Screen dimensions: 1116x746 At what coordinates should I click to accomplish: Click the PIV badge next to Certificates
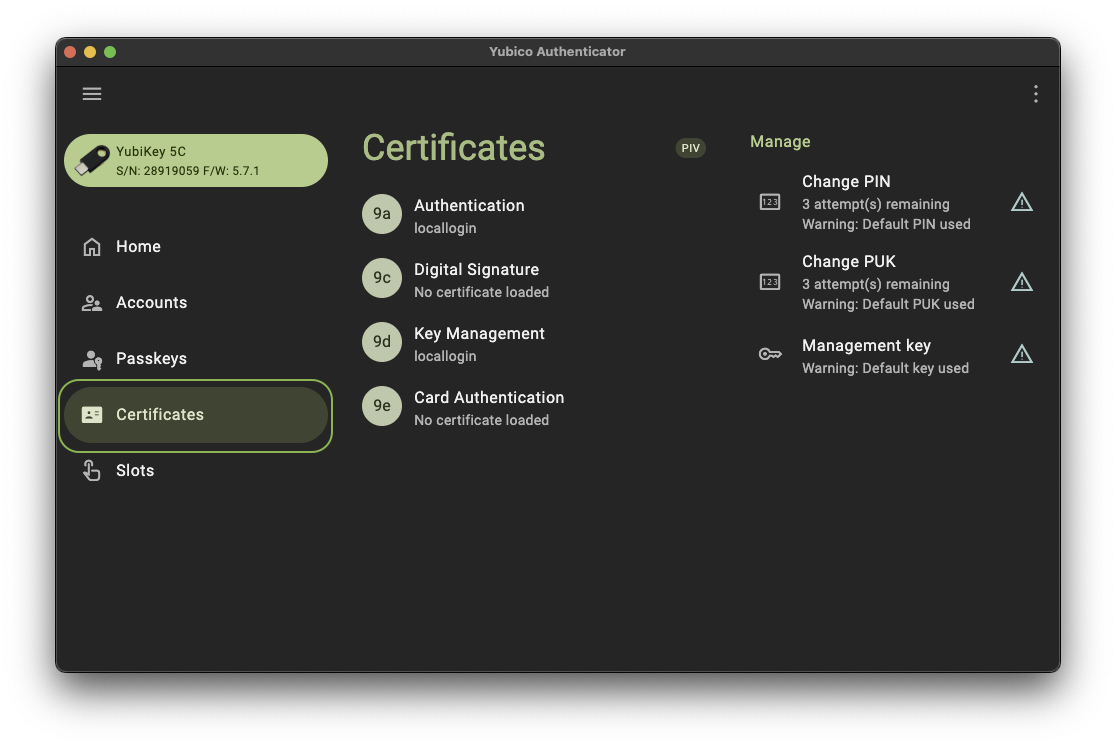(690, 148)
